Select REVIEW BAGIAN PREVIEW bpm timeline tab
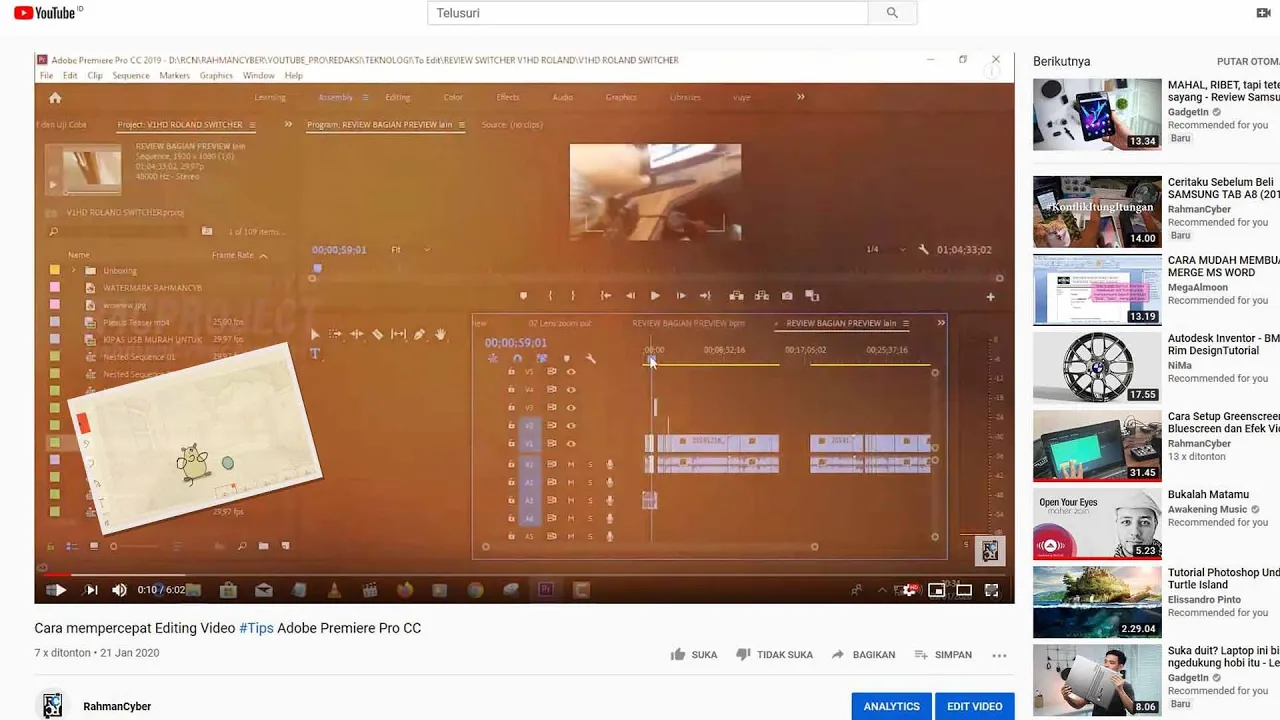The height and width of the screenshot is (720, 1280). tap(689, 324)
